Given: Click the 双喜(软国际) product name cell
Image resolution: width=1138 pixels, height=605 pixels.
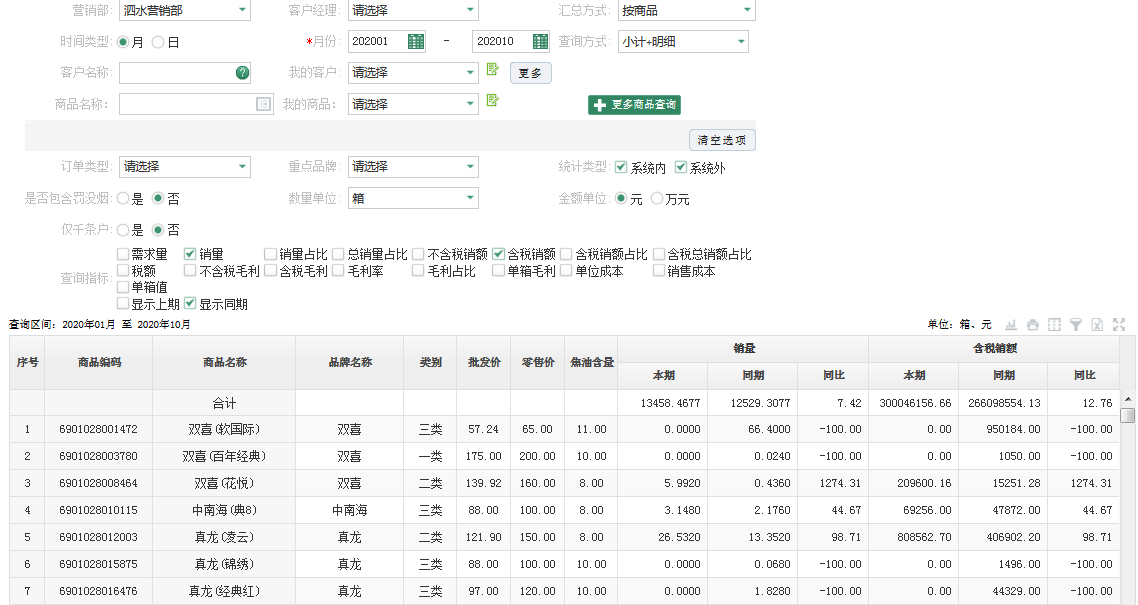Looking at the screenshot, I should tap(224, 429).
